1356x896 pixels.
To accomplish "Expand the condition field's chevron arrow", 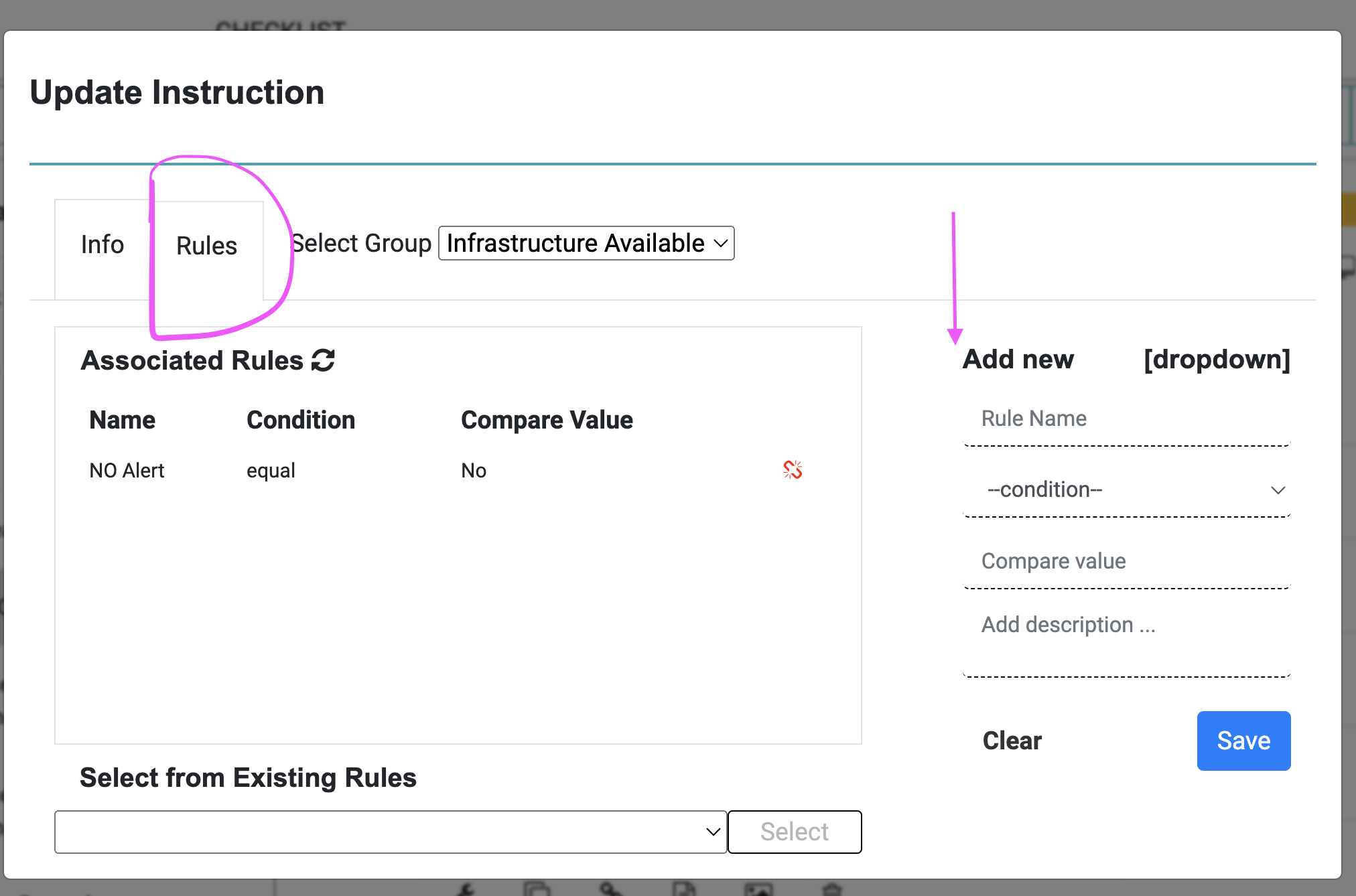I will 1278,490.
